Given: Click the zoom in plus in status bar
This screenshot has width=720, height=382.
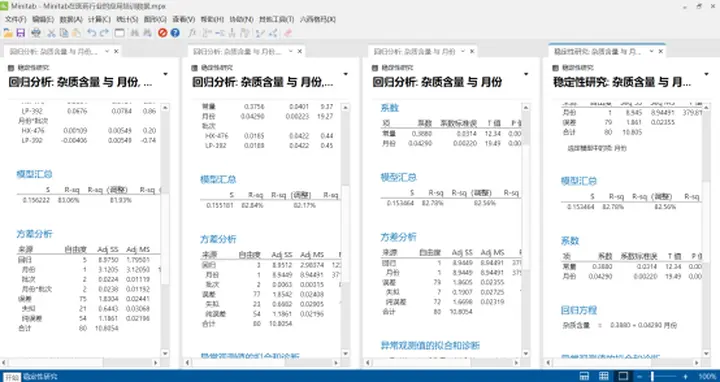Looking at the screenshot, I should [685, 376].
